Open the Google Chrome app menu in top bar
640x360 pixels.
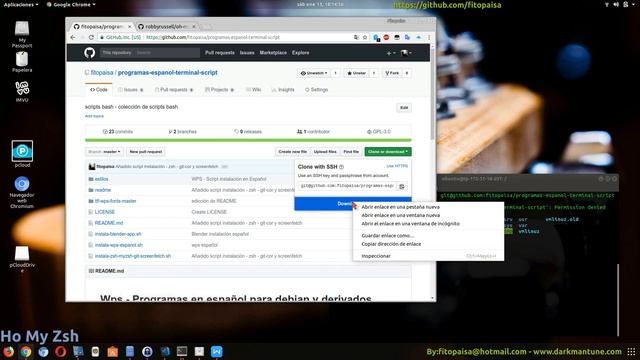71,4
